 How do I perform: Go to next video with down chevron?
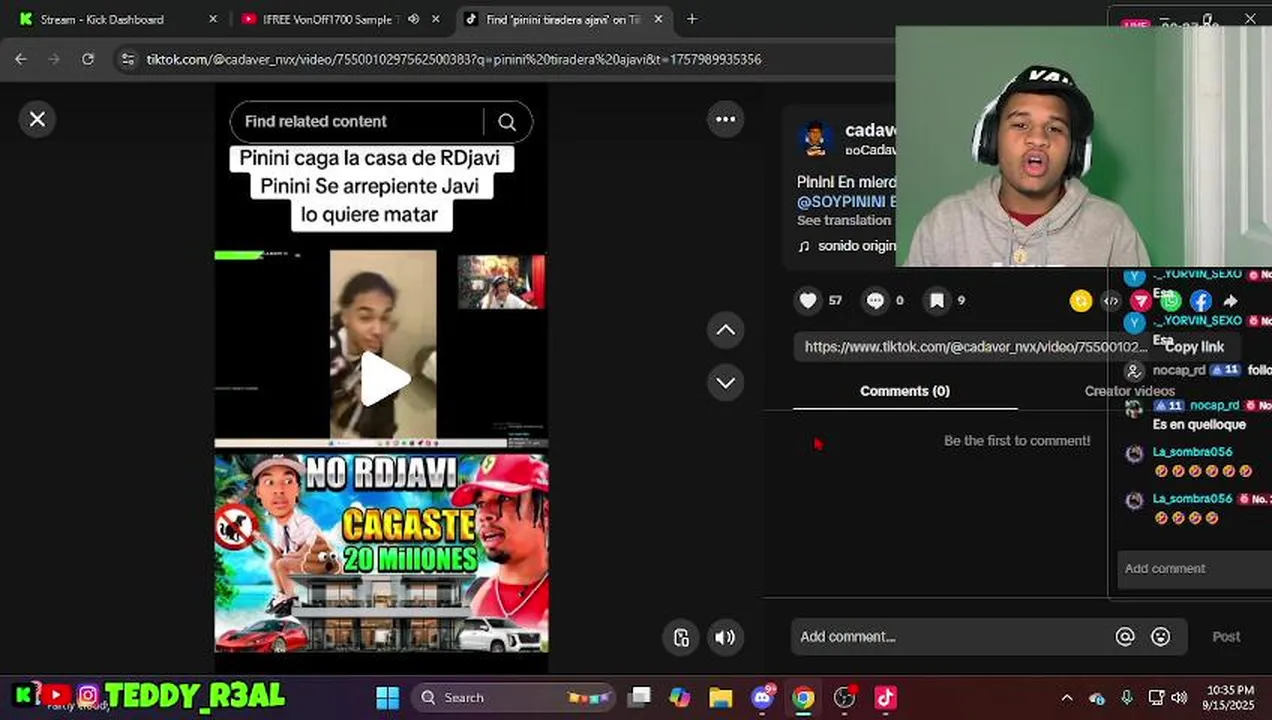[x=725, y=382]
